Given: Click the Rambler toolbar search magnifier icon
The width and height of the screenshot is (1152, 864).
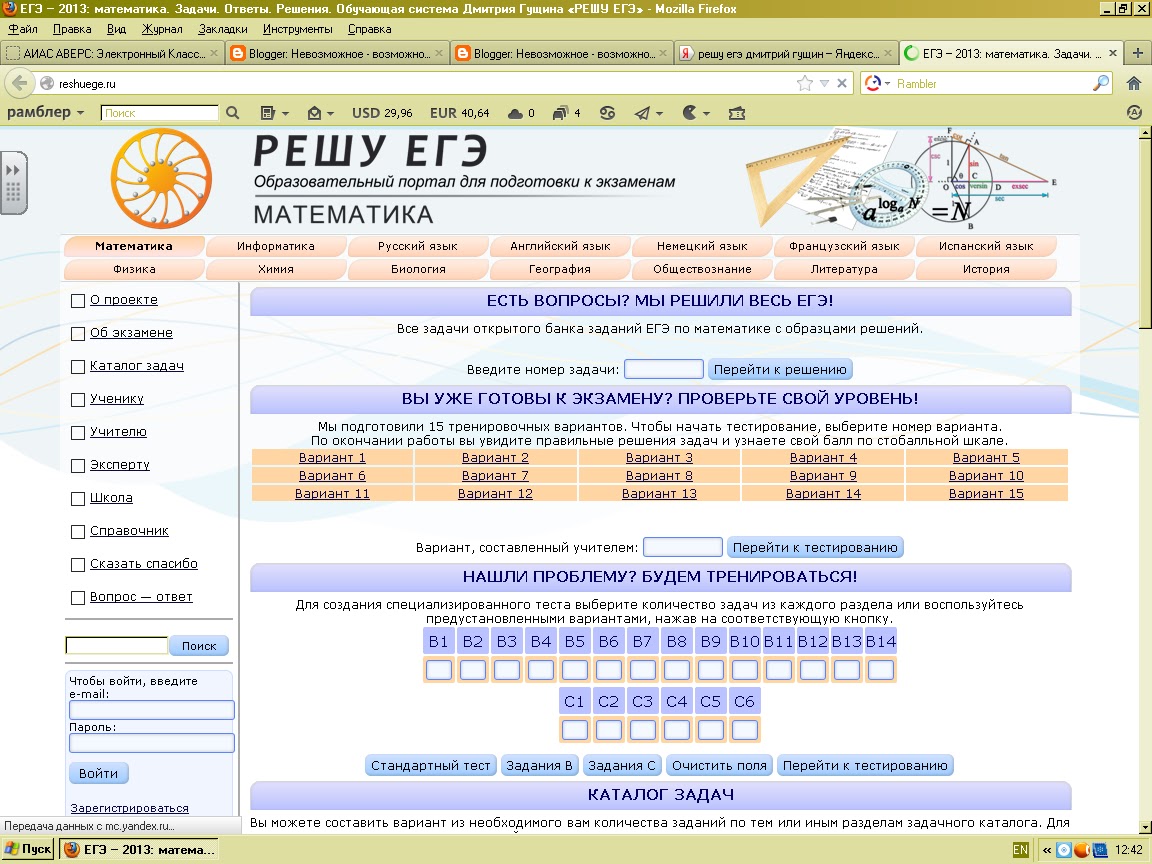Looking at the screenshot, I should pos(233,113).
